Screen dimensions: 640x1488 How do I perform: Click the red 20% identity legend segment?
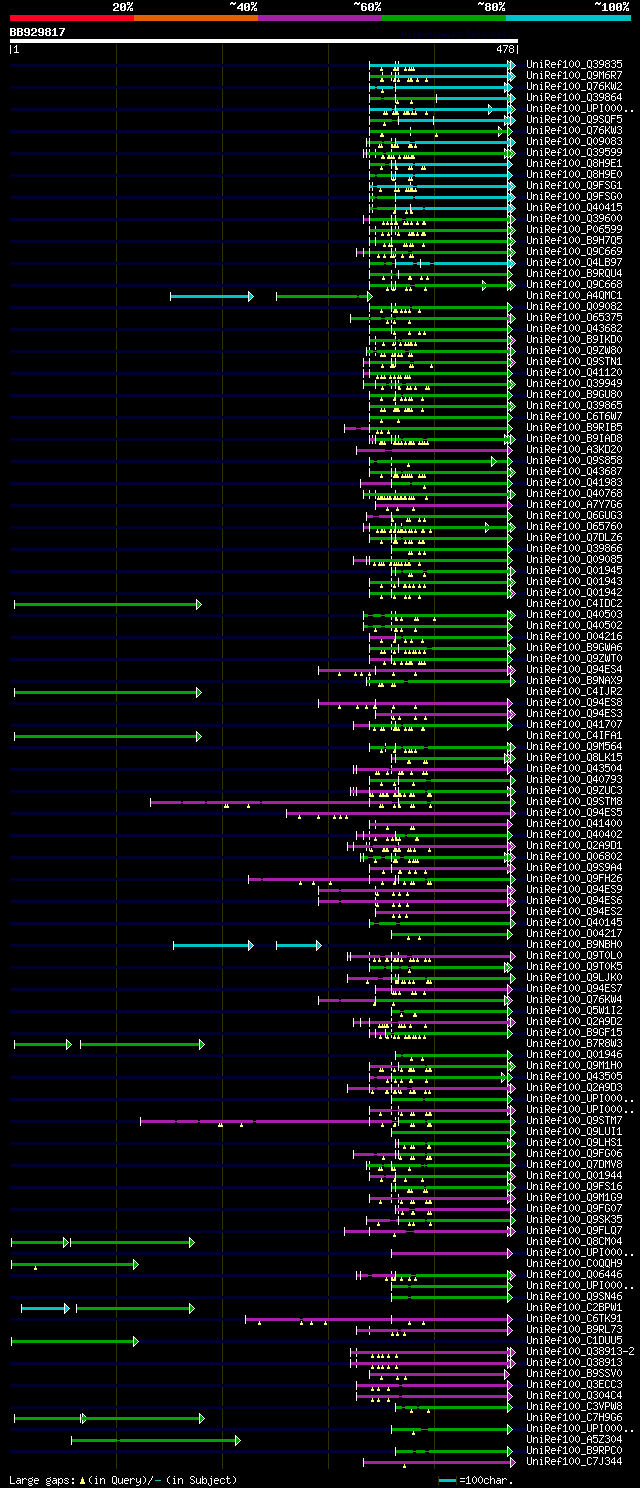click(72, 18)
